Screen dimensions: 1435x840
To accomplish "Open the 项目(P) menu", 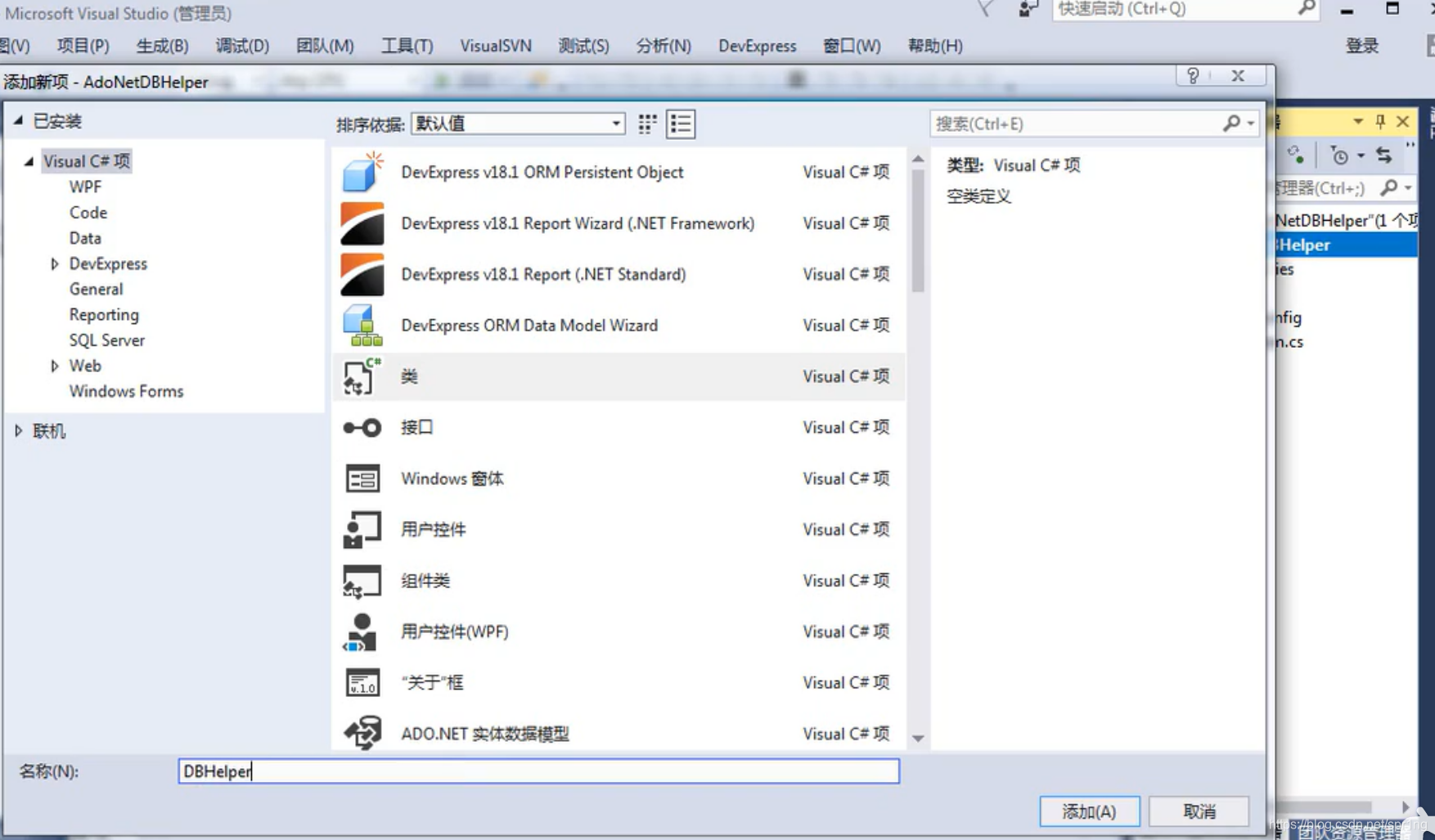I will [83, 46].
